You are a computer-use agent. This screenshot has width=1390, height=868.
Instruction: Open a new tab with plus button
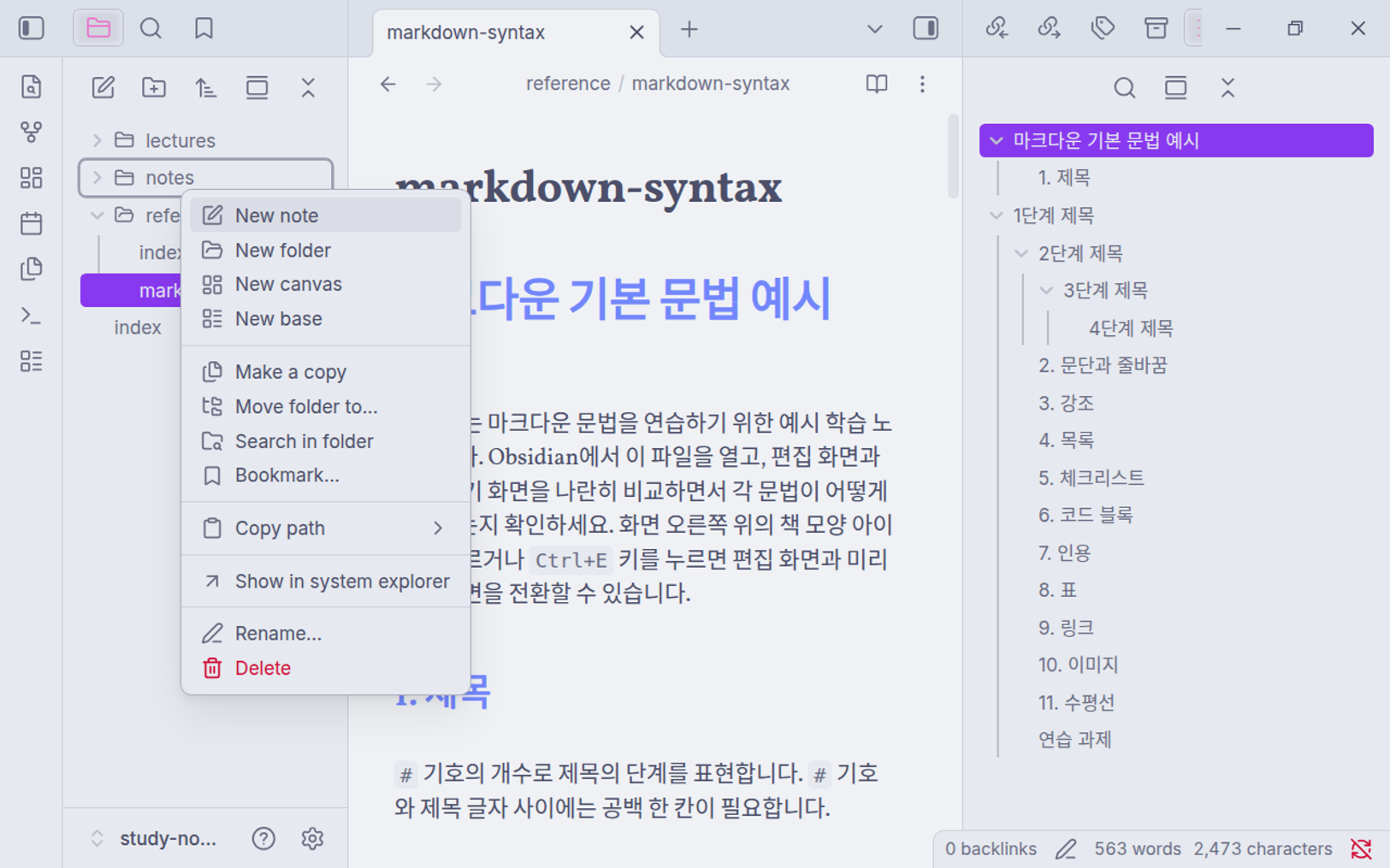[689, 29]
